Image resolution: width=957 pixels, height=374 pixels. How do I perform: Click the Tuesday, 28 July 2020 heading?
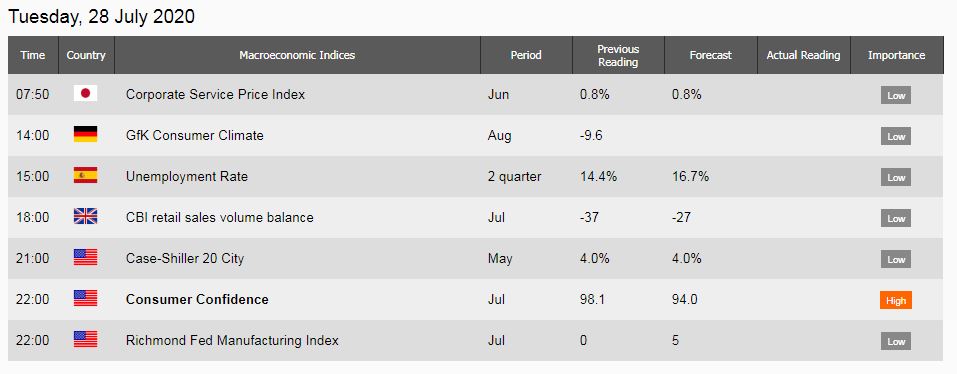pyautogui.click(x=101, y=16)
